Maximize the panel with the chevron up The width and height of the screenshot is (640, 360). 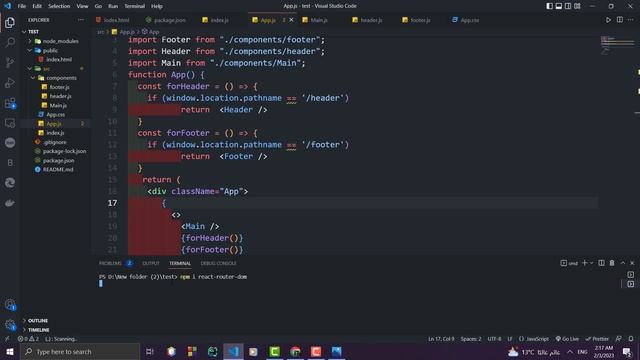(622, 263)
